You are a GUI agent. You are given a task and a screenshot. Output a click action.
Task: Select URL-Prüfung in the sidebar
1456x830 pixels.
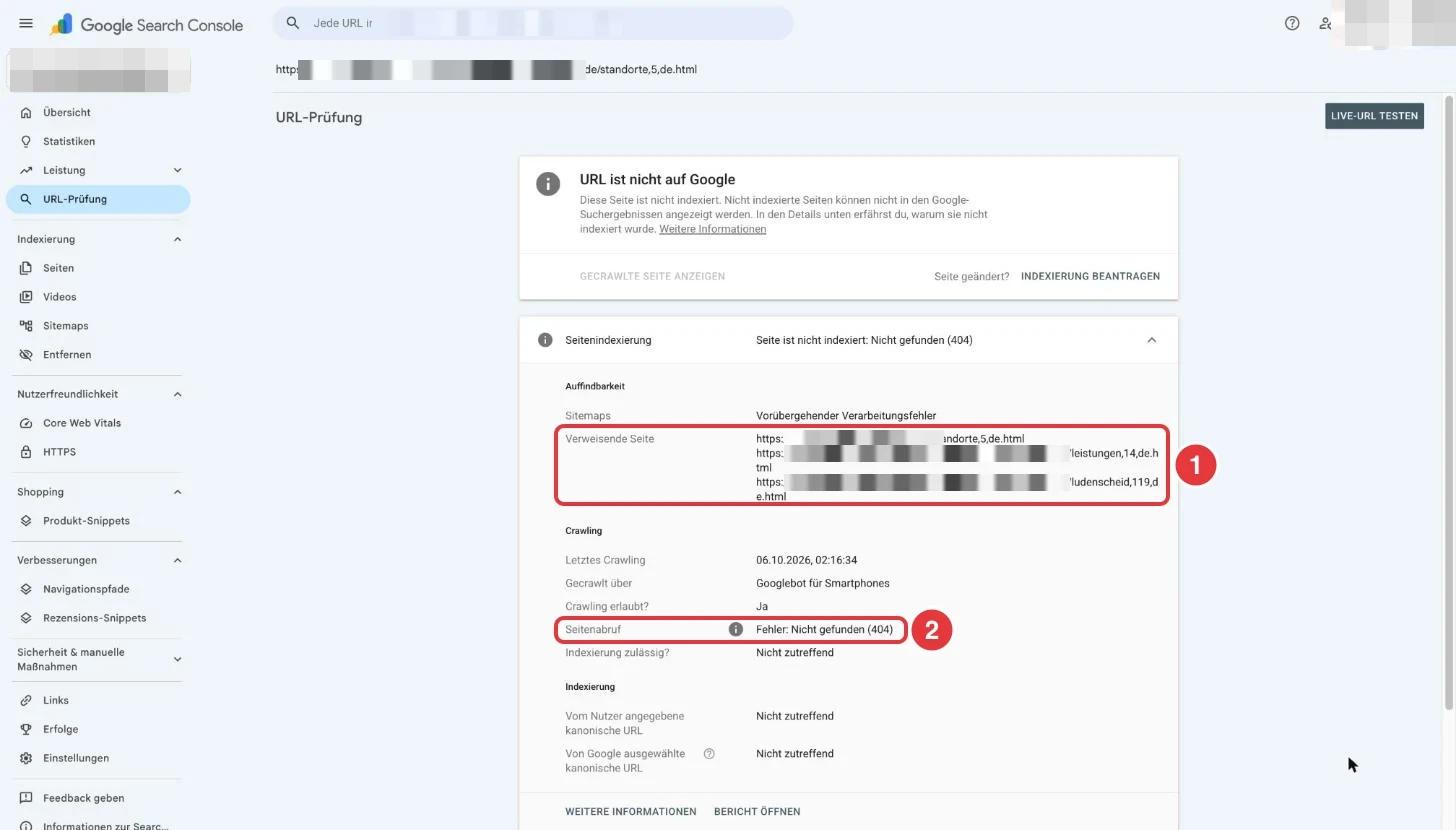[98, 199]
